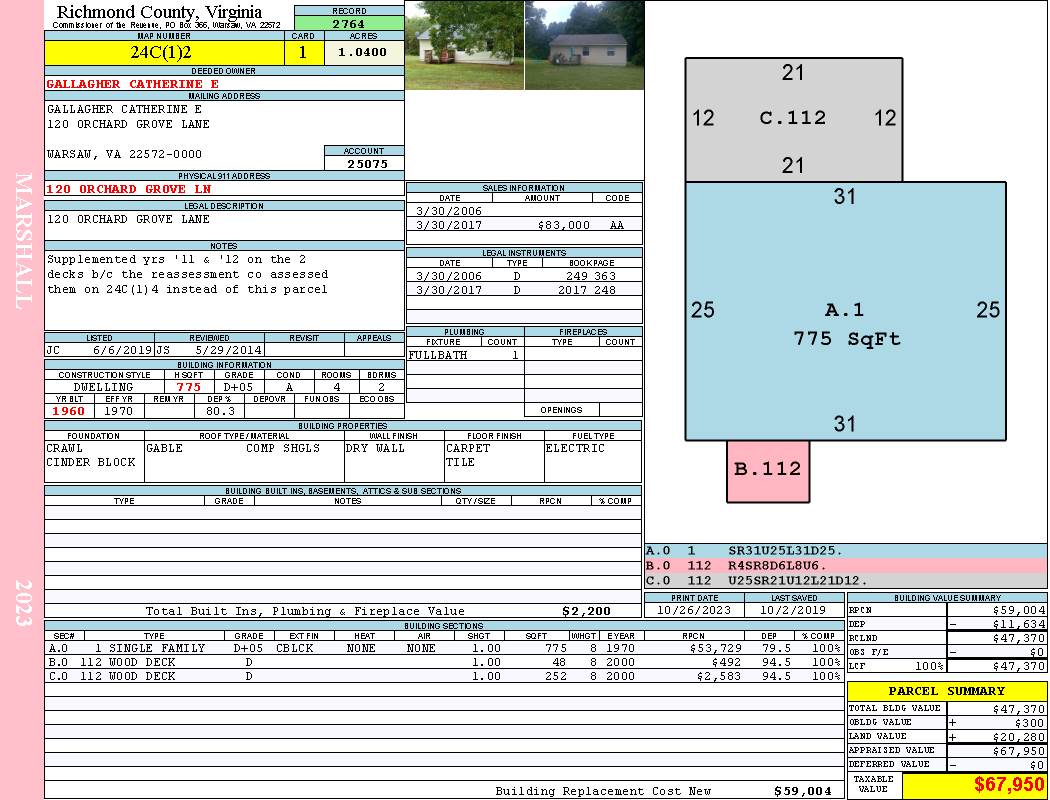Click the record number 2764 cell
The width and height of the screenshot is (1050, 800).
pyautogui.click(x=349, y=23)
